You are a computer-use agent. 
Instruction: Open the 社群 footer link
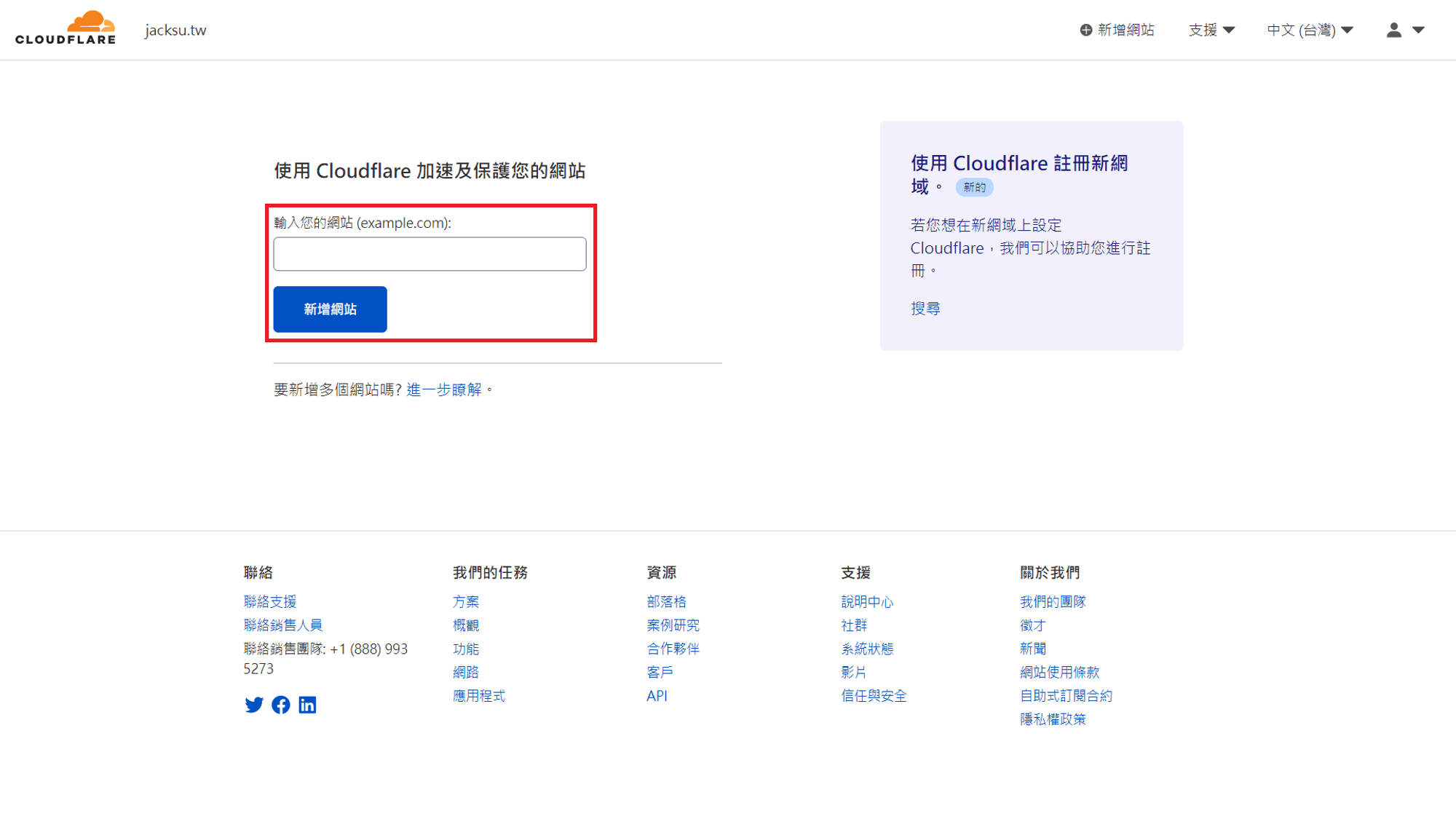tap(855, 625)
